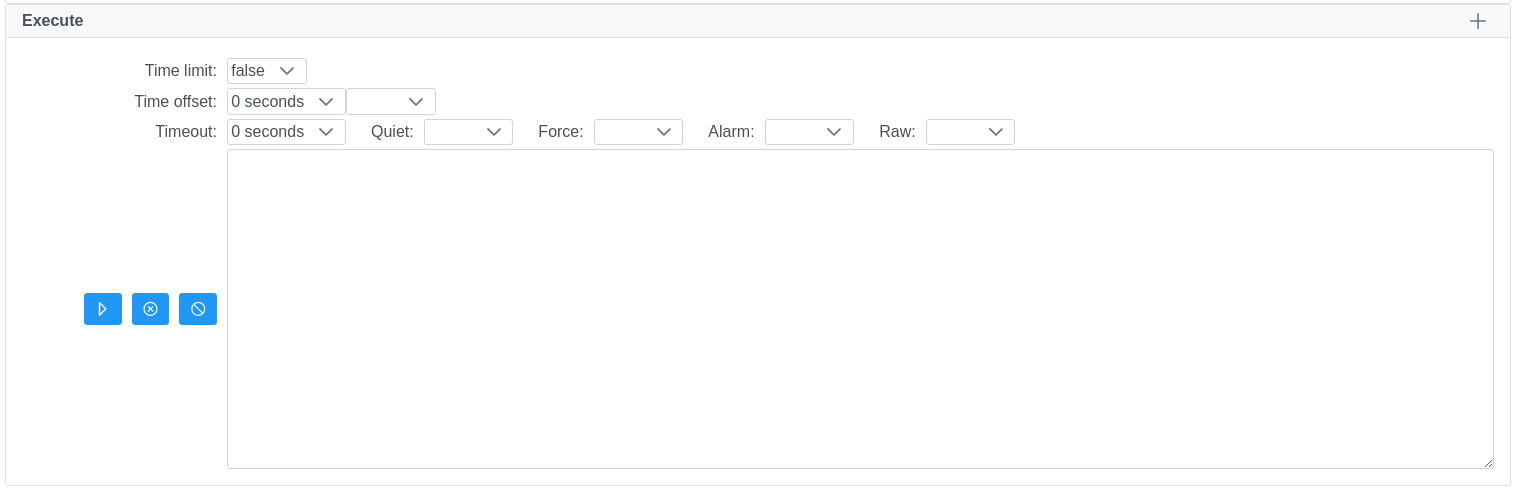Click the plus icon in Execute header
The height and width of the screenshot is (493, 1518).
pos(1477,21)
